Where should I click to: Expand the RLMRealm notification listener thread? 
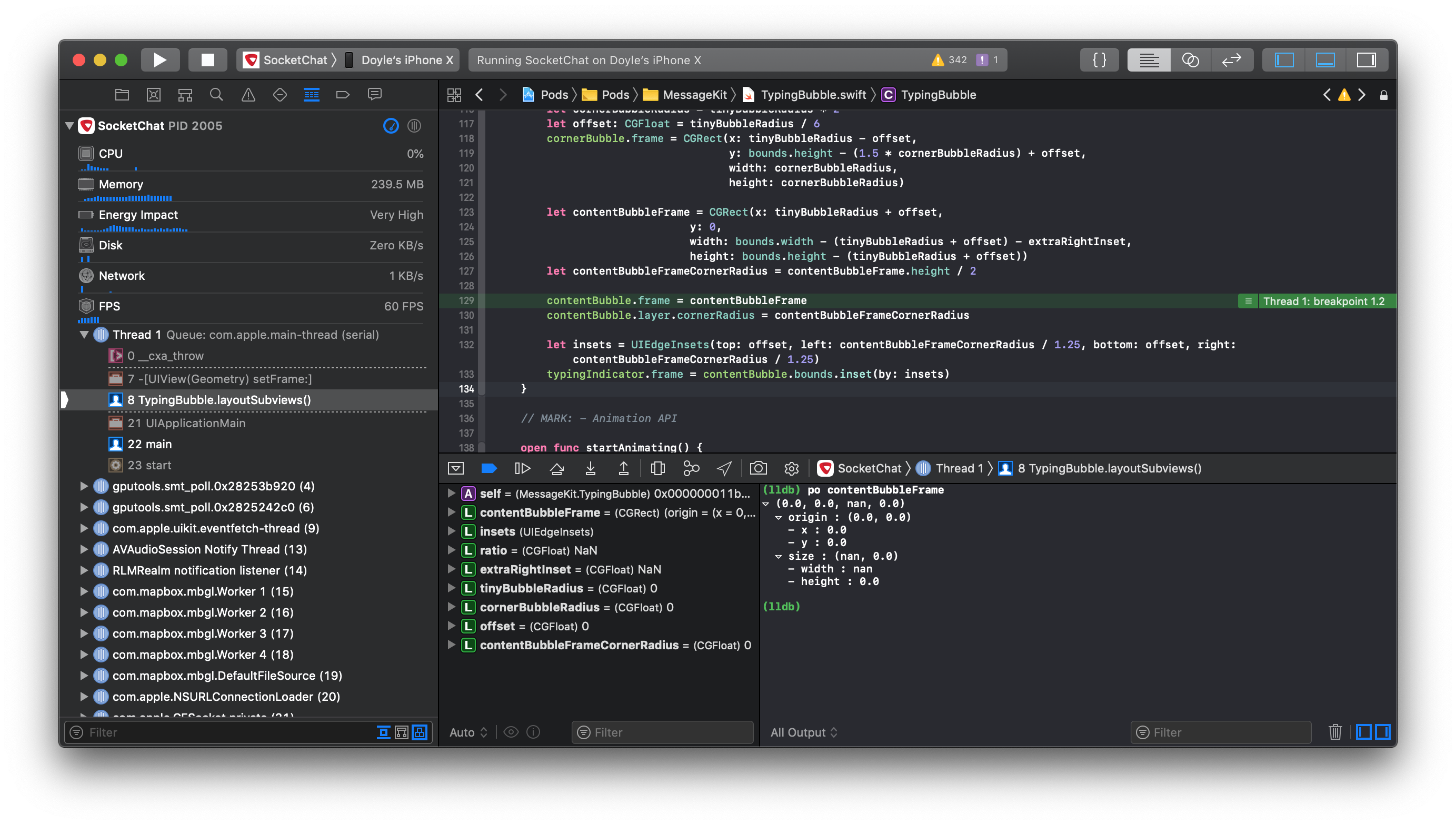pyautogui.click(x=84, y=569)
